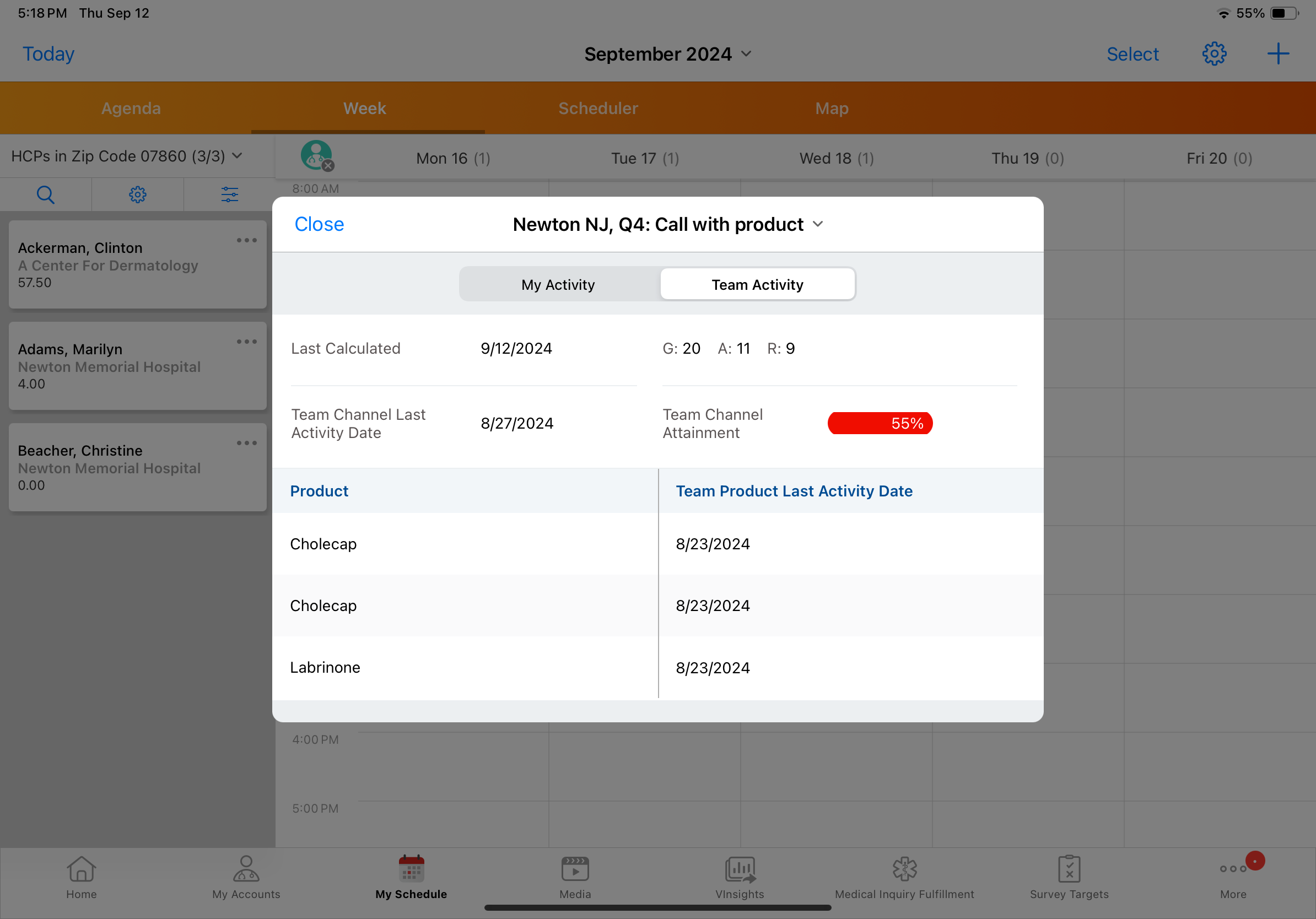The height and width of the screenshot is (919, 1316).
Task: Switch to the Agenda tab
Action: click(131, 109)
